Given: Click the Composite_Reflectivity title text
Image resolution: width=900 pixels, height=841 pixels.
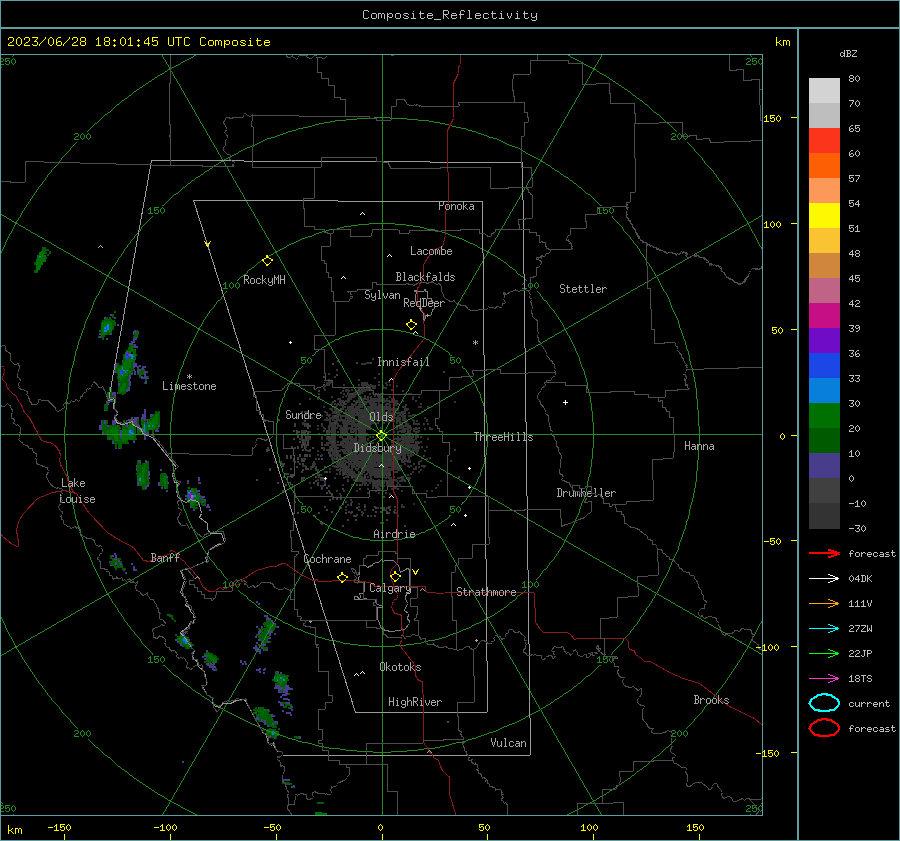Looking at the screenshot, I should 450,15.
